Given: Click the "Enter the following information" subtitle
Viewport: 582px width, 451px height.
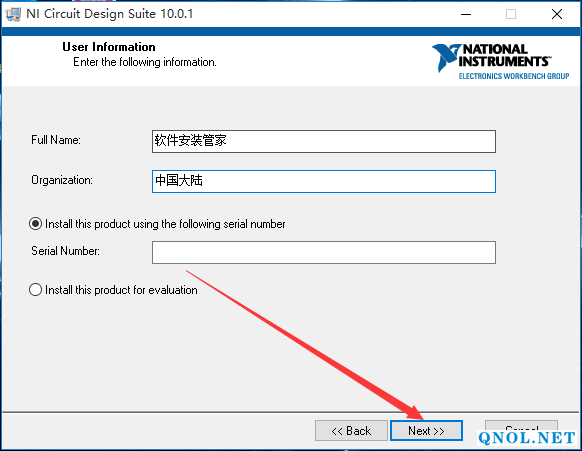Looking at the screenshot, I should click(x=145, y=62).
